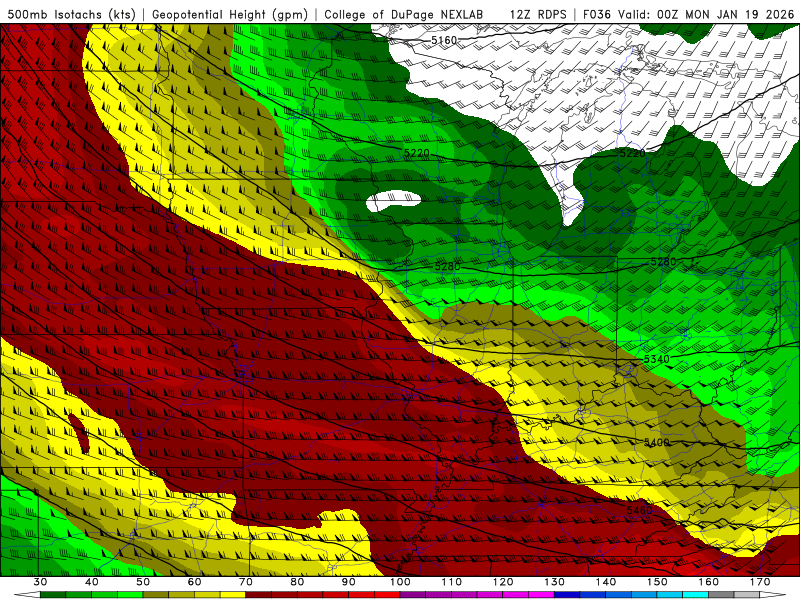This screenshot has width=800, height=600.
Task: Click the 5400 height contour label
Action: [x=657, y=442]
